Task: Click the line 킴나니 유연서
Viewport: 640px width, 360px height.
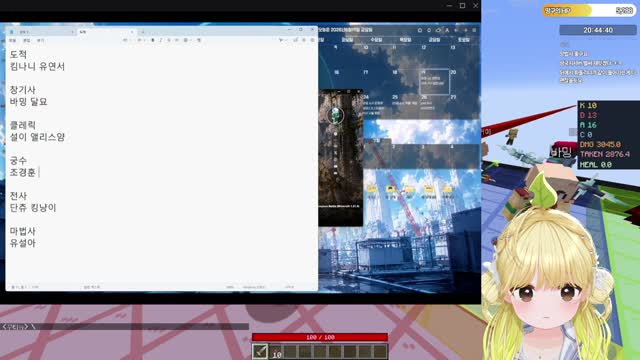Action: click(37, 67)
